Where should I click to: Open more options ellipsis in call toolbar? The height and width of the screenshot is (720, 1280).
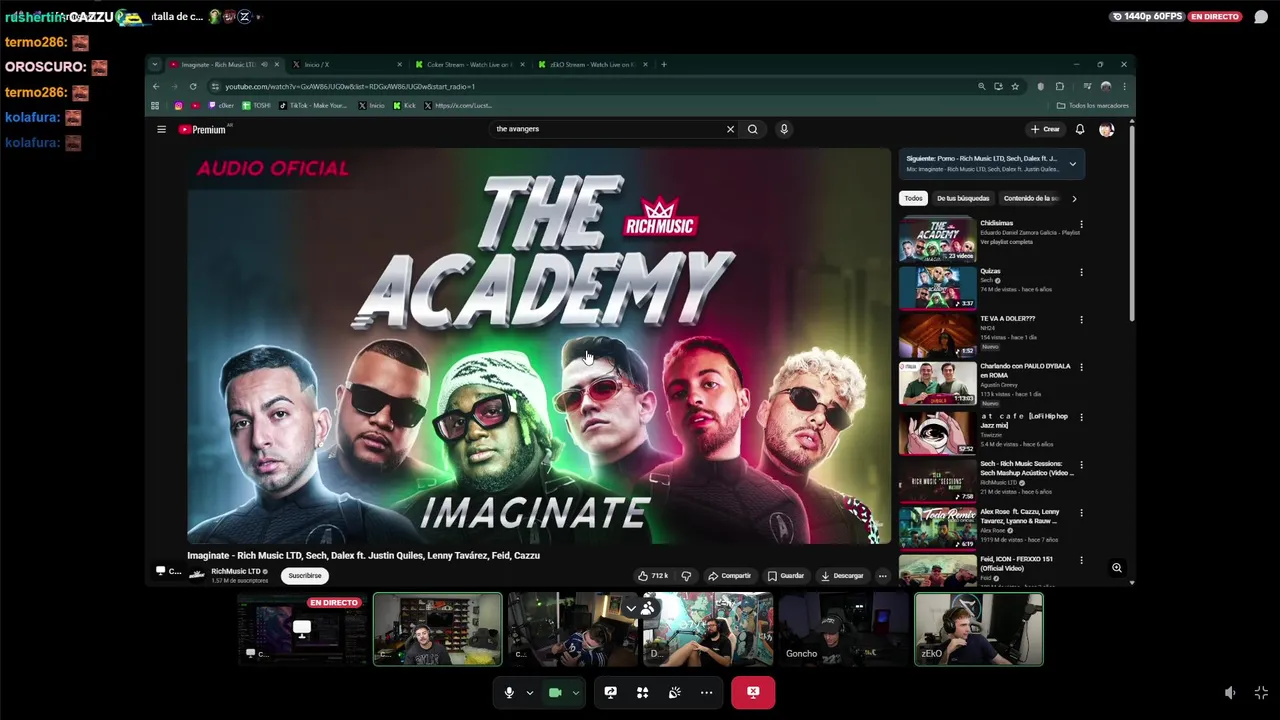pyautogui.click(x=706, y=692)
